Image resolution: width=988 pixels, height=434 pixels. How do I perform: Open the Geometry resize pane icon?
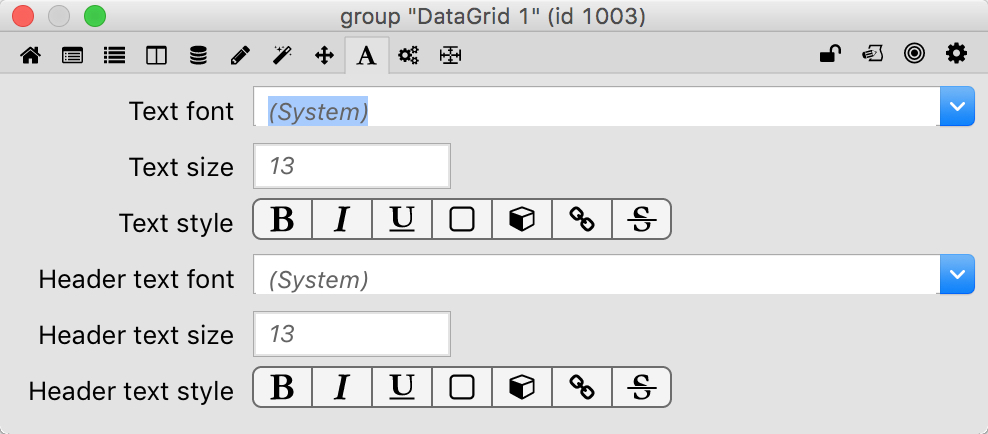pos(451,55)
